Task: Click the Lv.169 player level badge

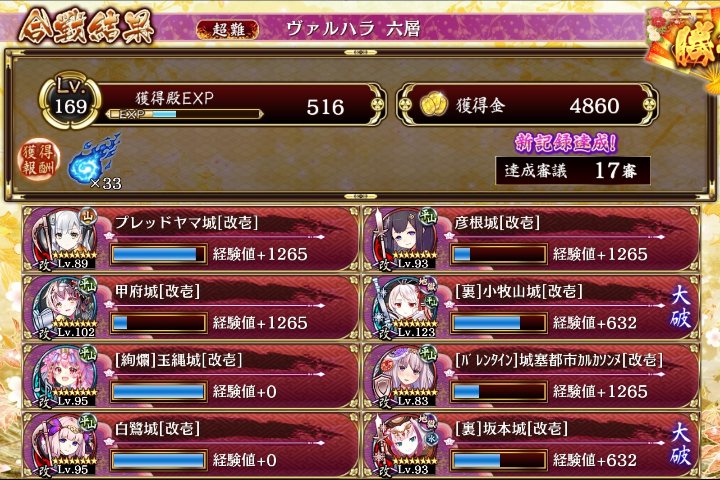Action: tap(70, 99)
